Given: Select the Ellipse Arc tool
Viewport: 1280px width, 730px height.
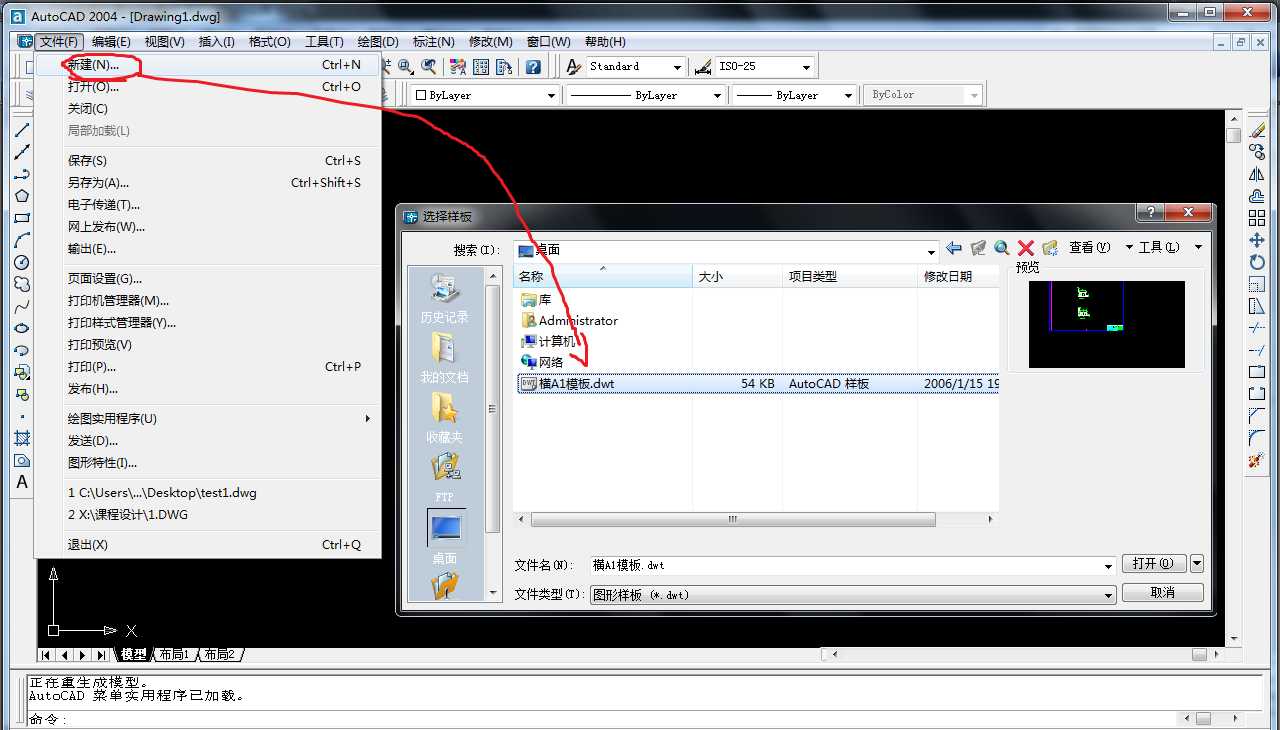Looking at the screenshot, I should click(x=21, y=350).
